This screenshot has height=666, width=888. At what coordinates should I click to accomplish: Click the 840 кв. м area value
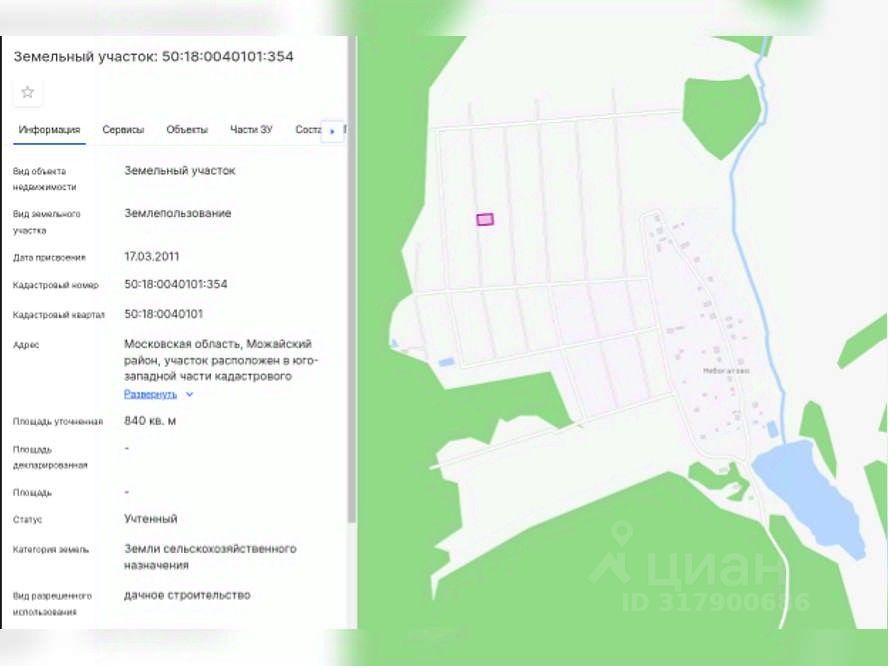(x=150, y=421)
